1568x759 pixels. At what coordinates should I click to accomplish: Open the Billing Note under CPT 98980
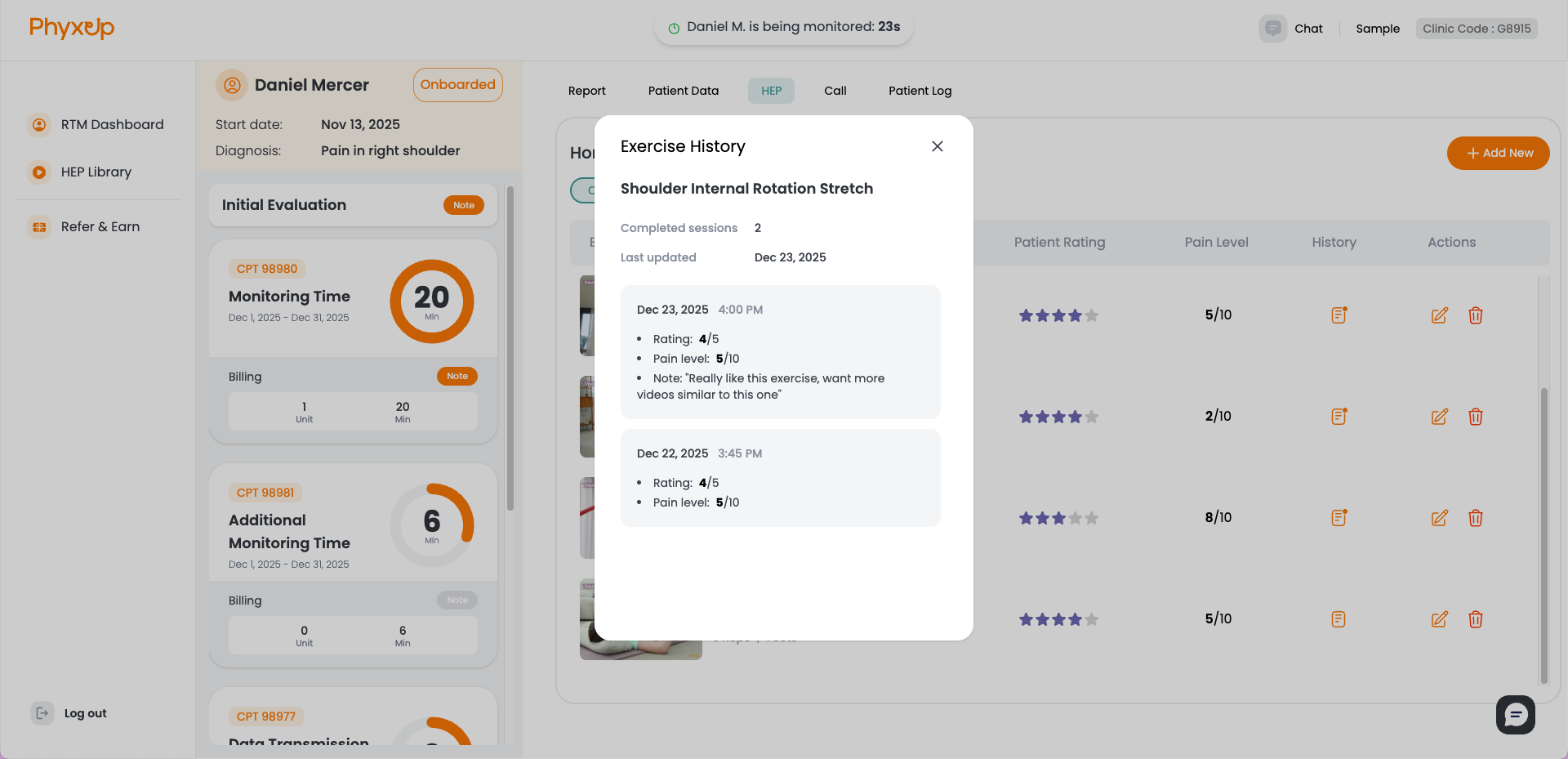[457, 376]
